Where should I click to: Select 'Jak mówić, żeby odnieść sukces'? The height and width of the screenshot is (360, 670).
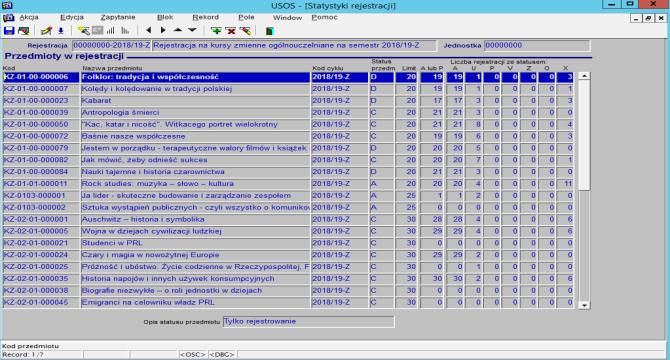(195, 160)
